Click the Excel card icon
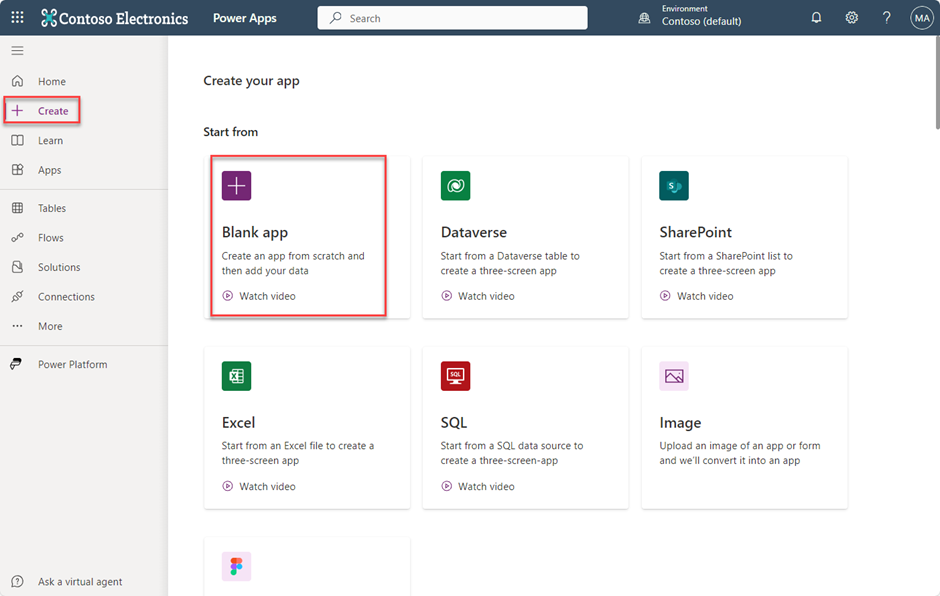 coord(236,376)
